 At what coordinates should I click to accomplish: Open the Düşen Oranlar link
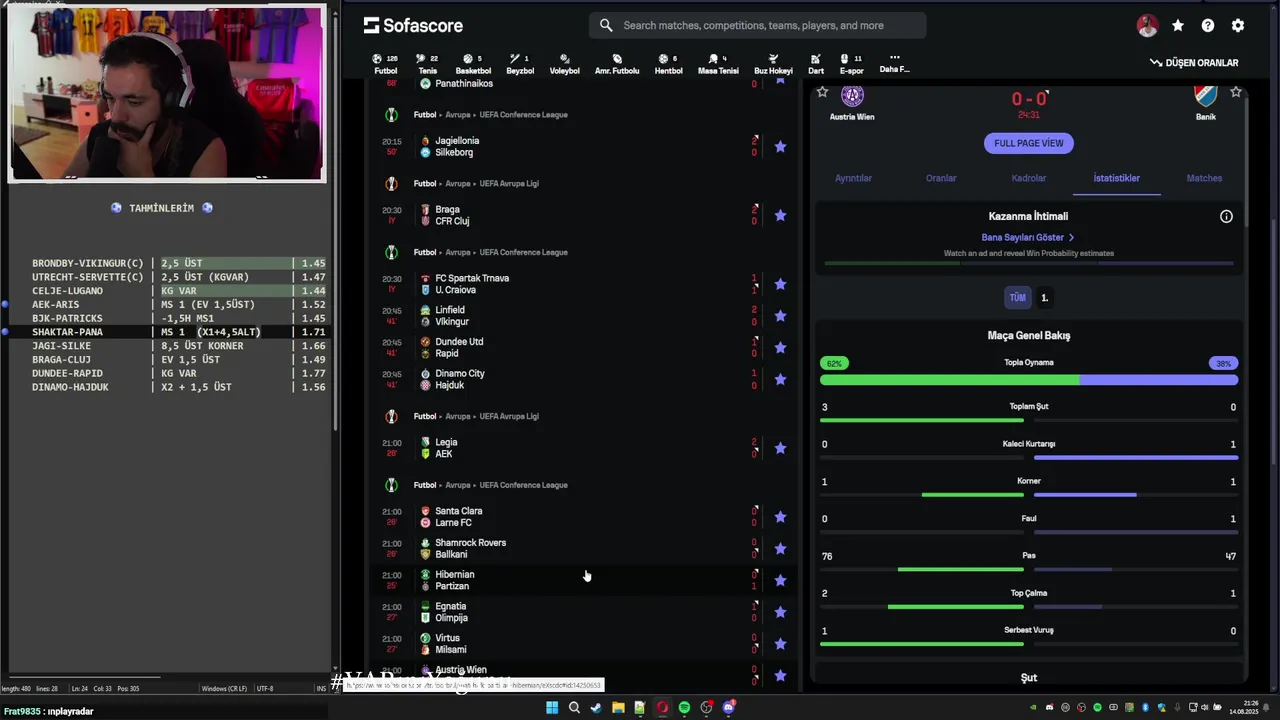pyautogui.click(x=1194, y=63)
